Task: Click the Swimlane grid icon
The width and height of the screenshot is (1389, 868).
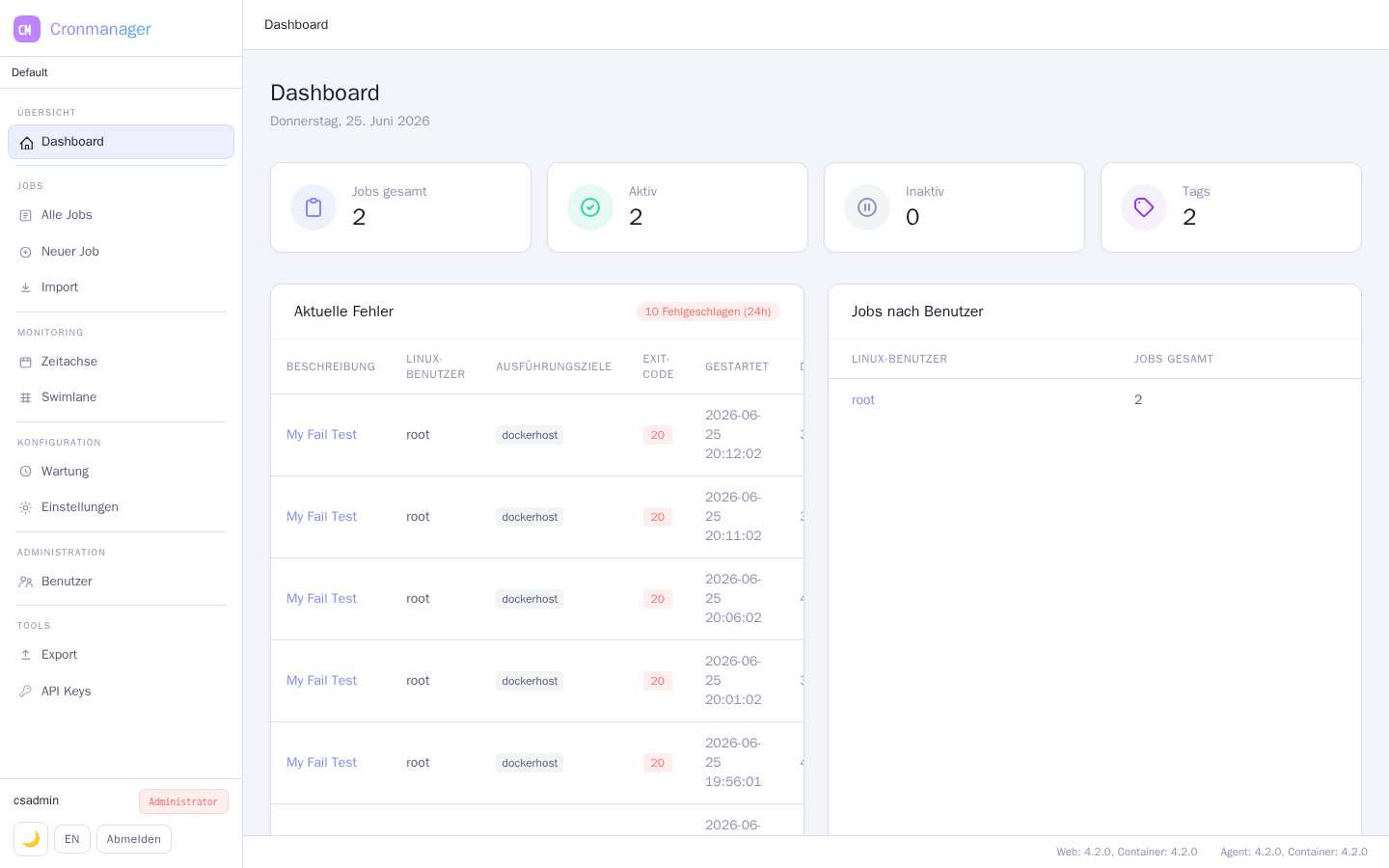Action: pyautogui.click(x=26, y=397)
